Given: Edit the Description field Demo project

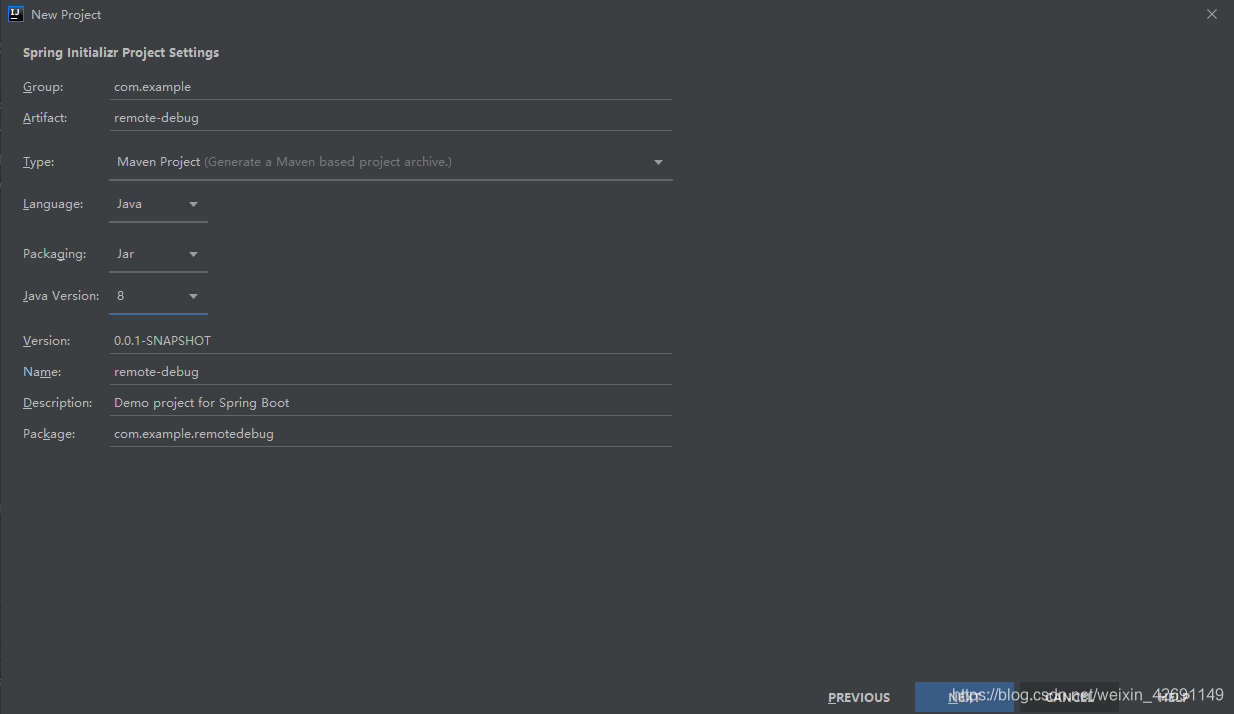Looking at the screenshot, I should 391,403.
